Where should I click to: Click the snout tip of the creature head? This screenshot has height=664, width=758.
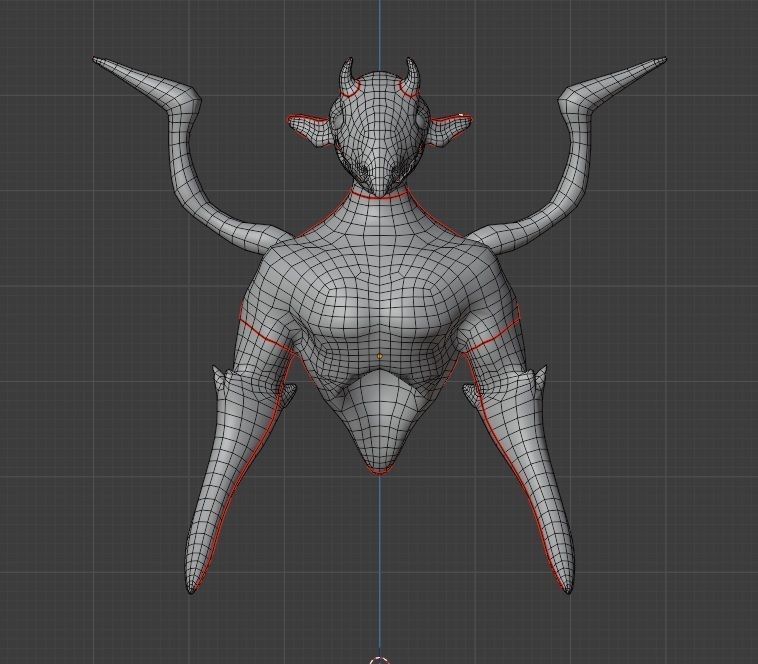tap(379, 189)
